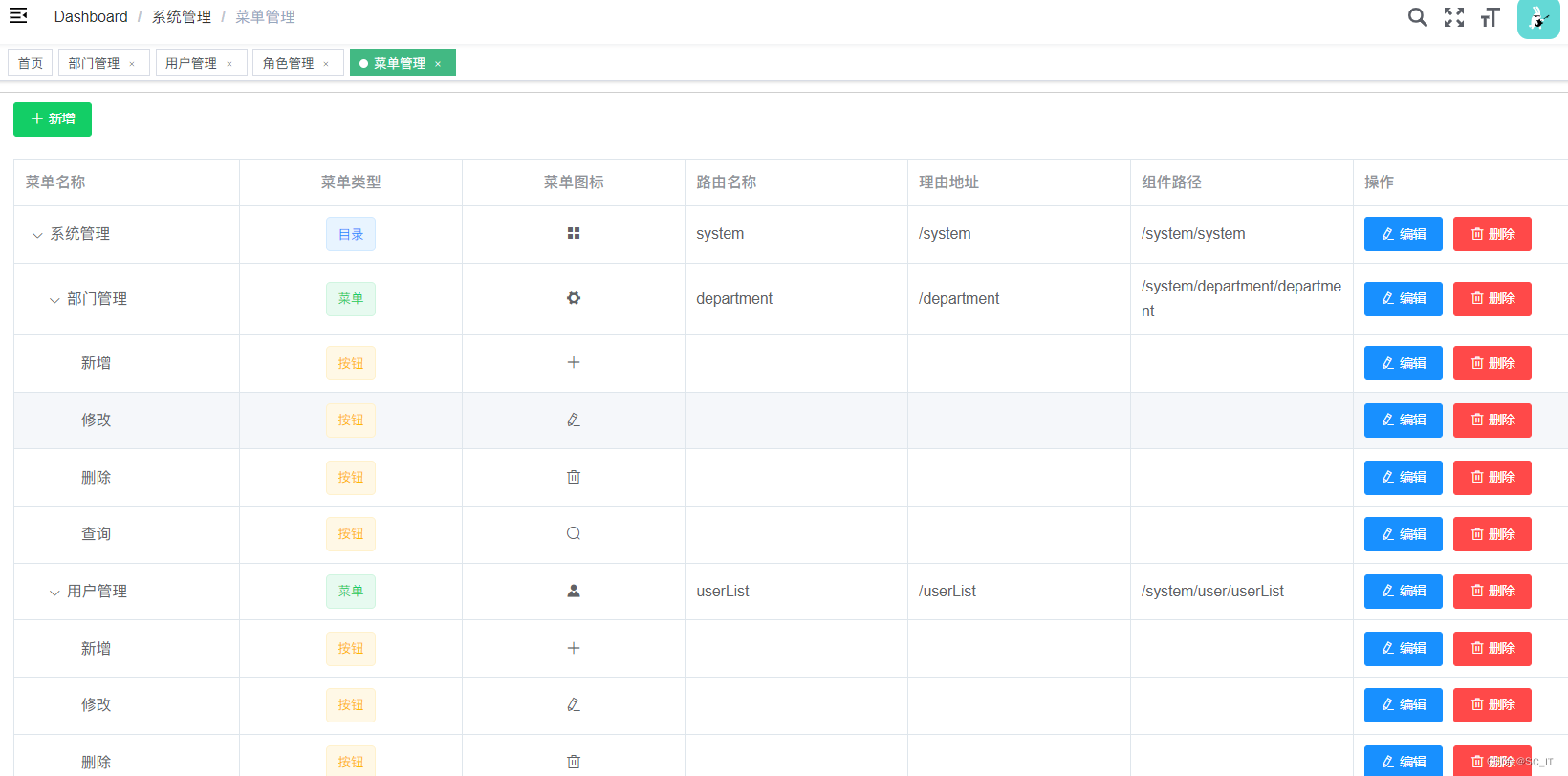Close the 角色管理 tab
This screenshot has width=1568, height=776.
[326, 64]
